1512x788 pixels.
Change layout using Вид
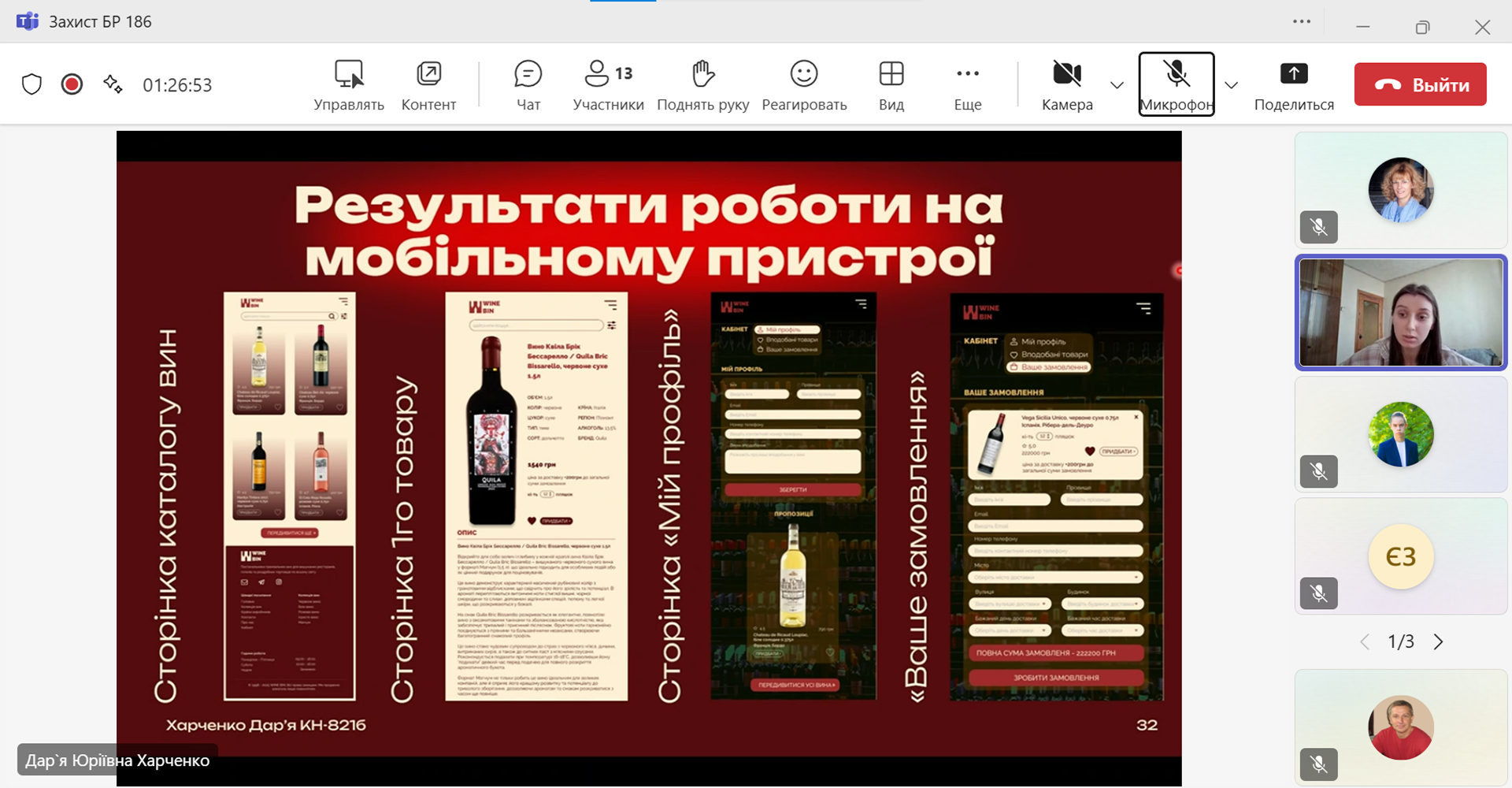891,84
